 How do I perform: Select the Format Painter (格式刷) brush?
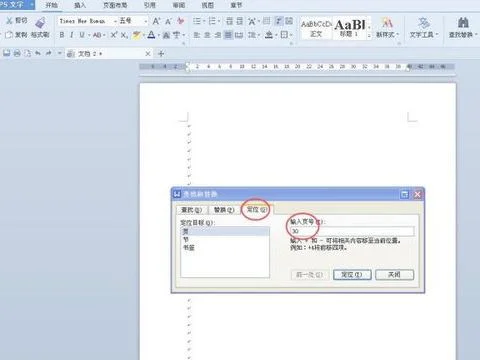pyautogui.click(x=40, y=28)
